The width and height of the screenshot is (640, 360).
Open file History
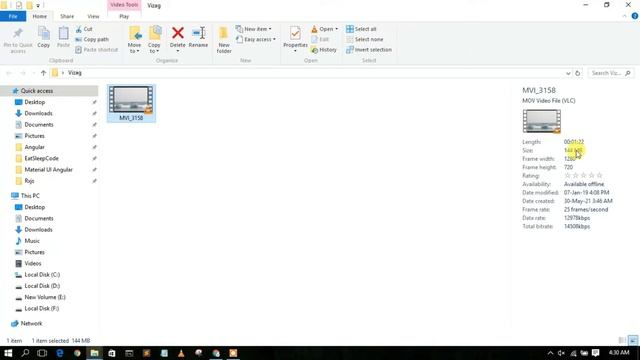point(324,49)
